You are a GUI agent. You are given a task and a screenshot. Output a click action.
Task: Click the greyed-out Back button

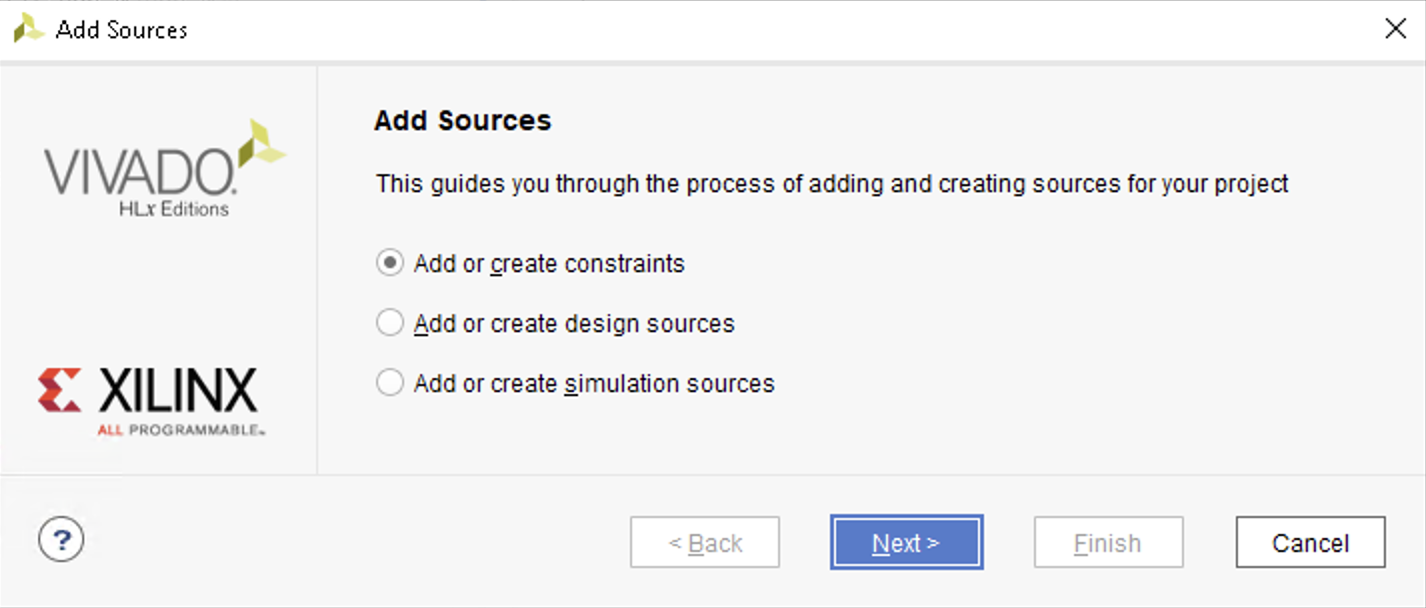coord(705,543)
